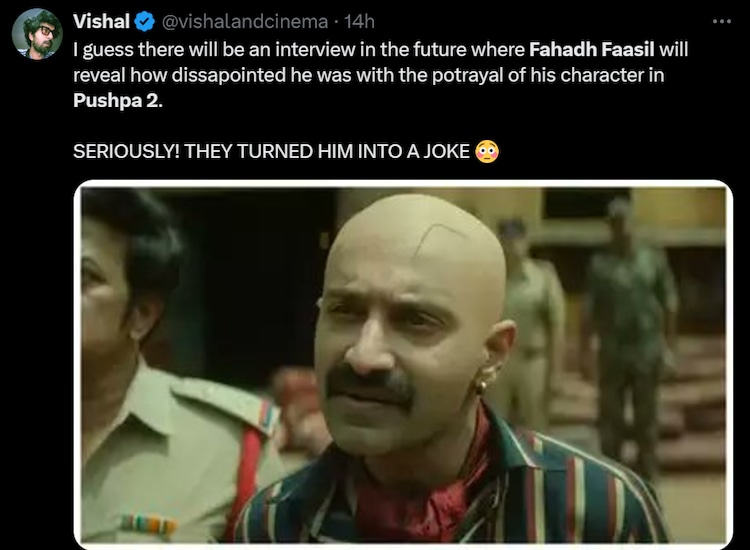Open Vishal's profile avatar picture
This screenshot has height=550, width=750.
pyautogui.click(x=37, y=33)
